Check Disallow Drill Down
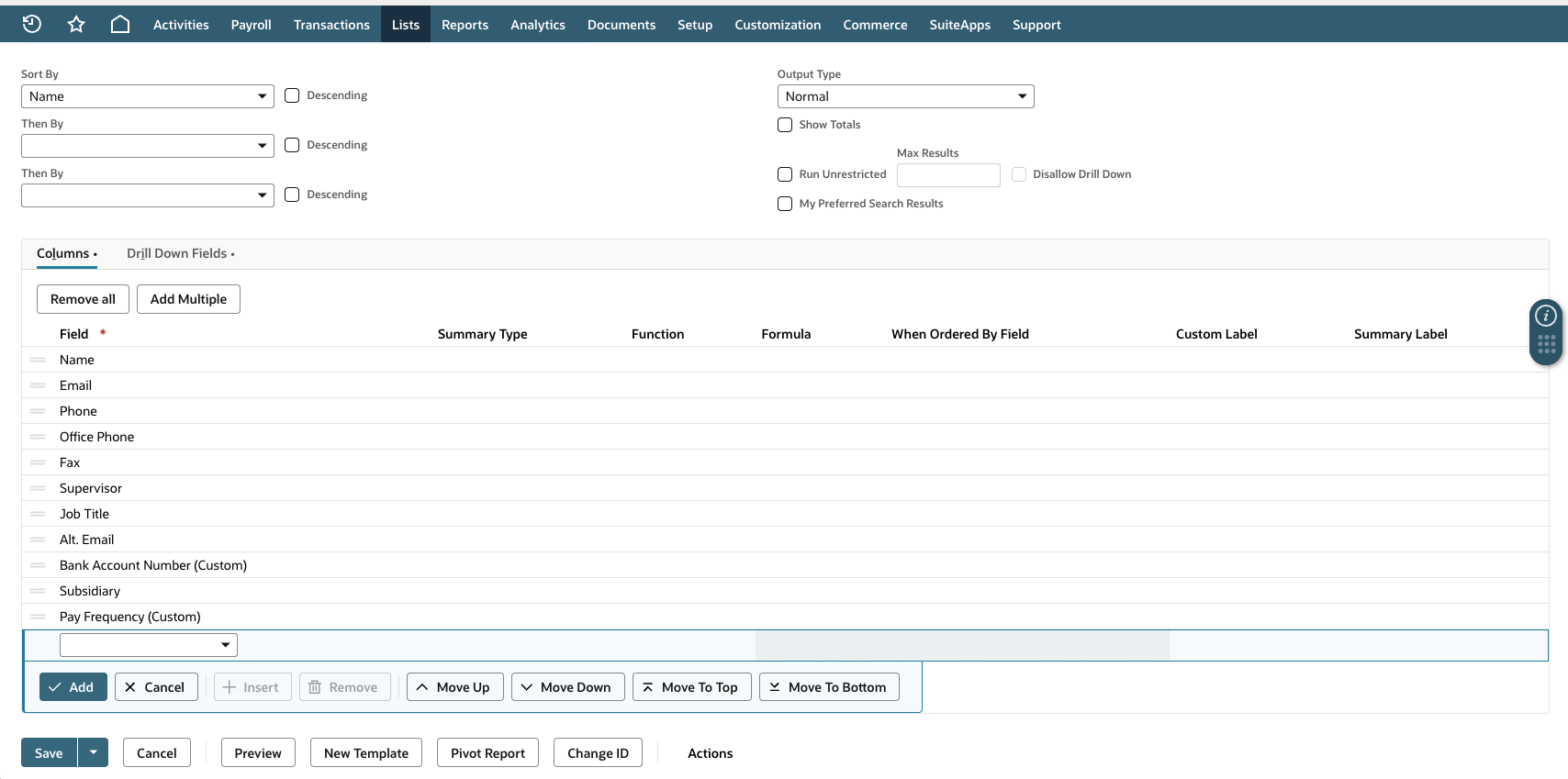The height and width of the screenshot is (779, 1568). 1019,174
